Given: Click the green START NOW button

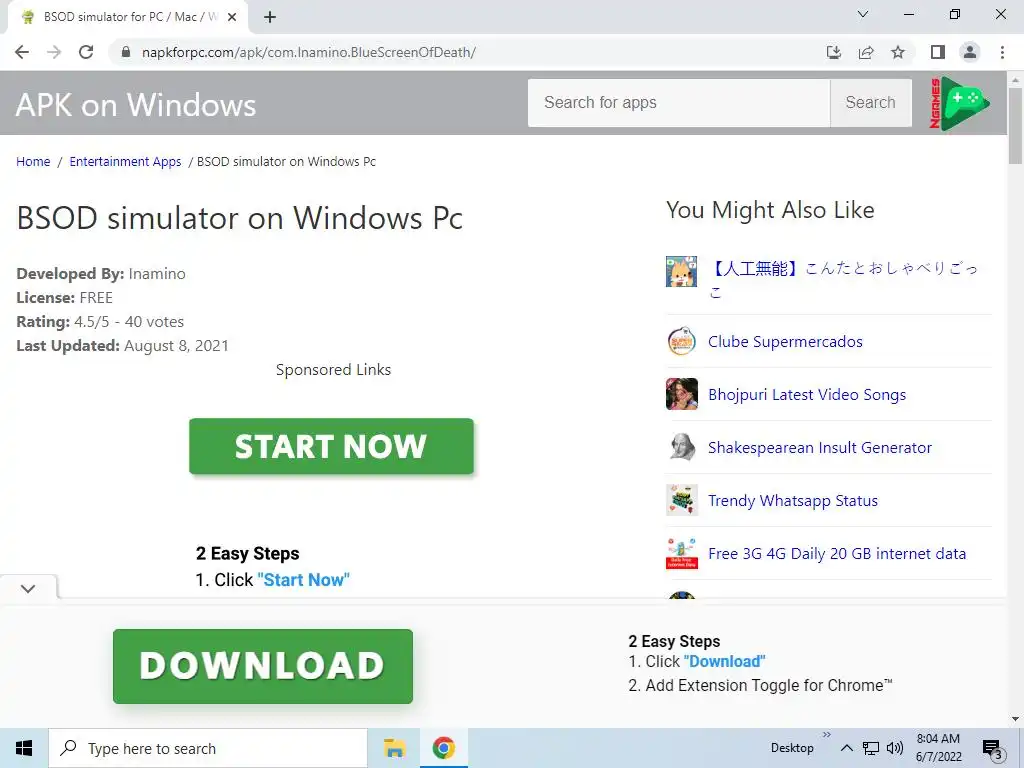Looking at the screenshot, I should [x=331, y=446].
